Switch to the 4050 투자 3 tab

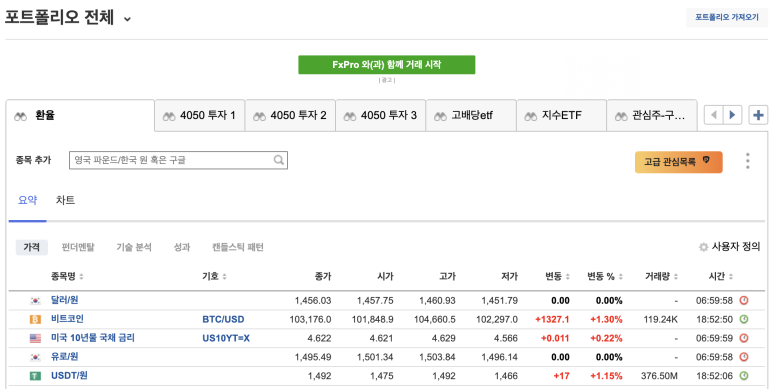pos(381,116)
